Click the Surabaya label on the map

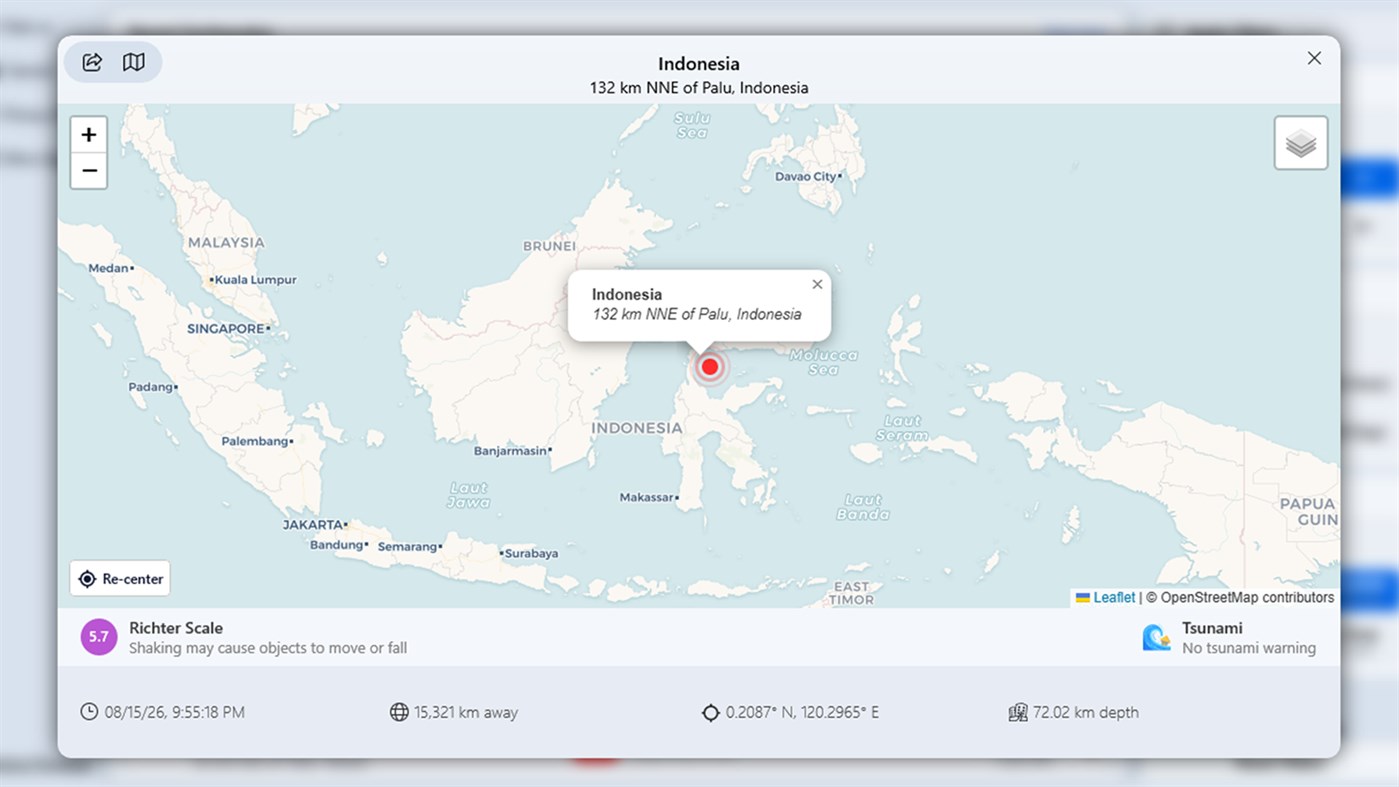coord(532,554)
